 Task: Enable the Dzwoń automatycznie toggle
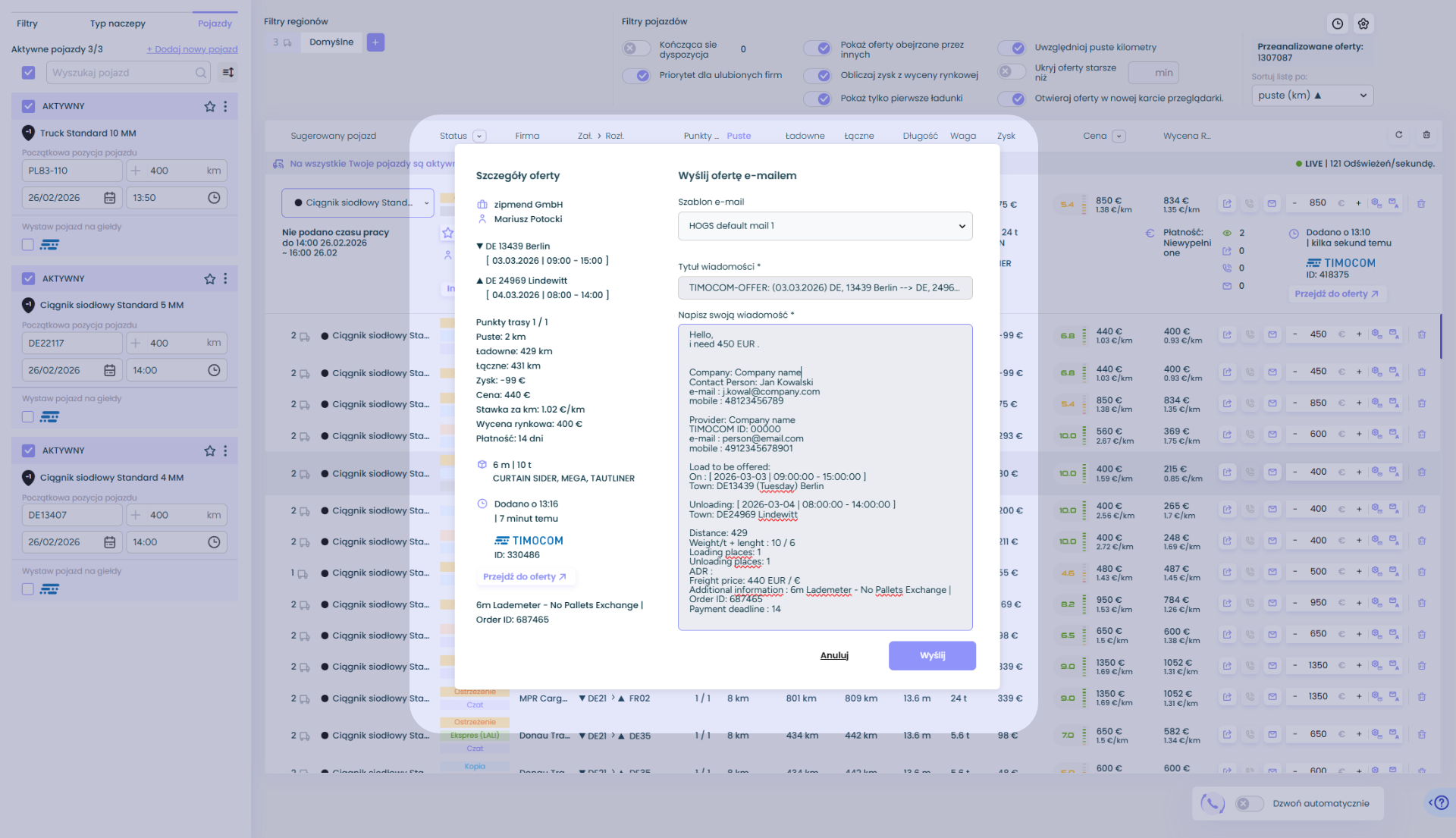1248,804
